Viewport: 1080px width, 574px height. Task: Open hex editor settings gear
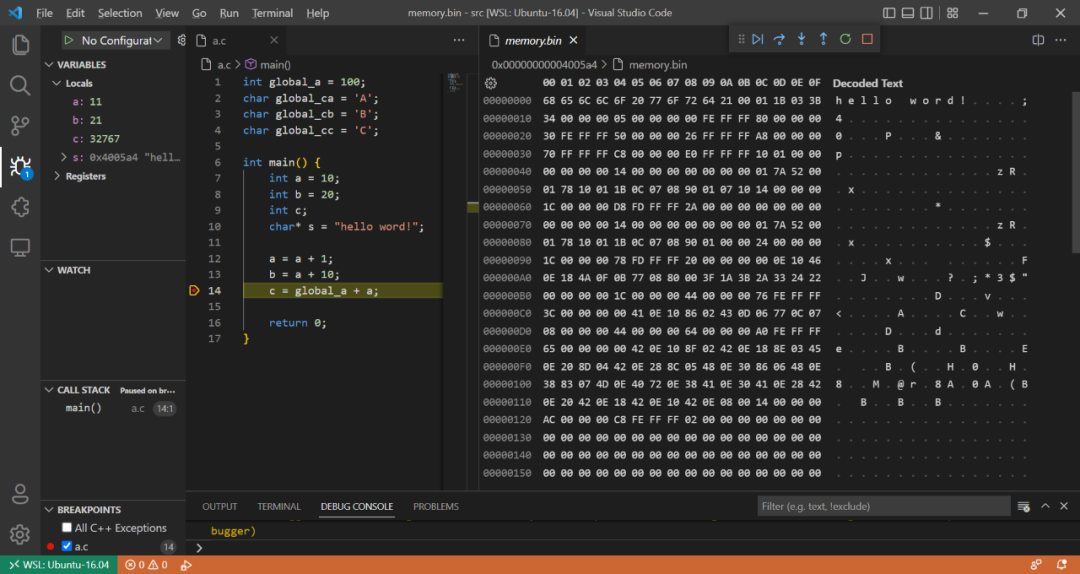pos(490,83)
